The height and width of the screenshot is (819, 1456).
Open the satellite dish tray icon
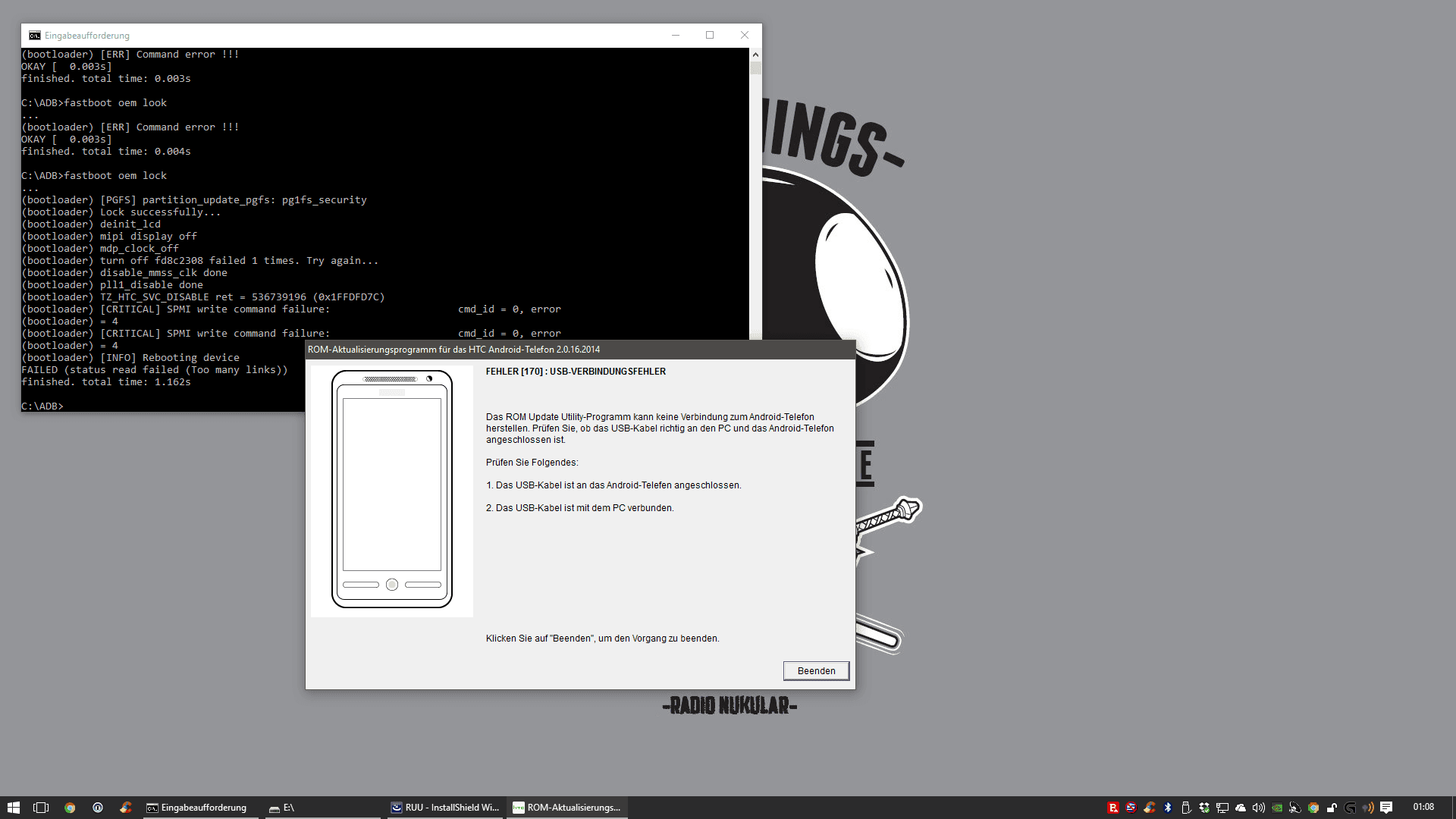click(x=1295, y=808)
